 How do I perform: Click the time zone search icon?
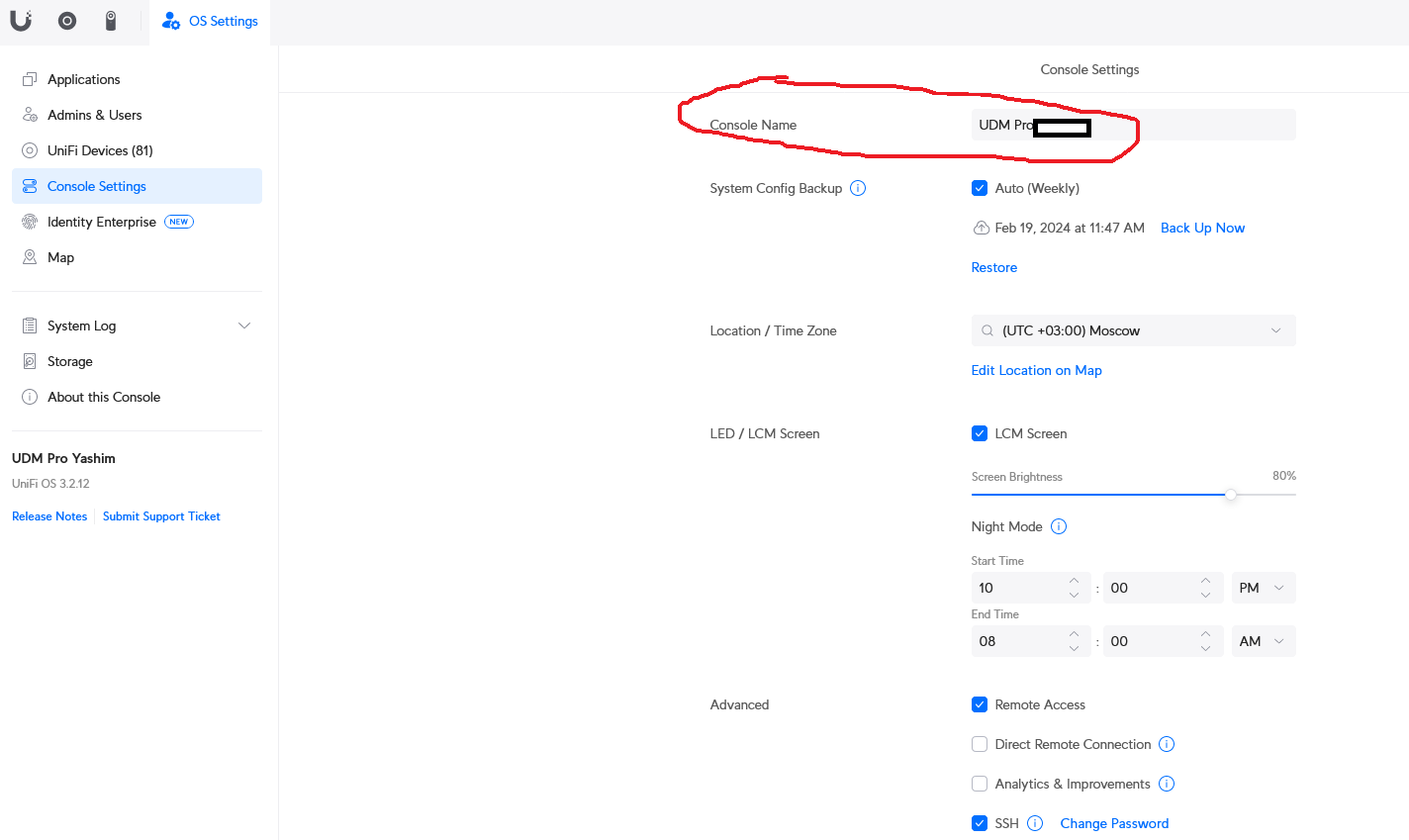pos(987,330)
